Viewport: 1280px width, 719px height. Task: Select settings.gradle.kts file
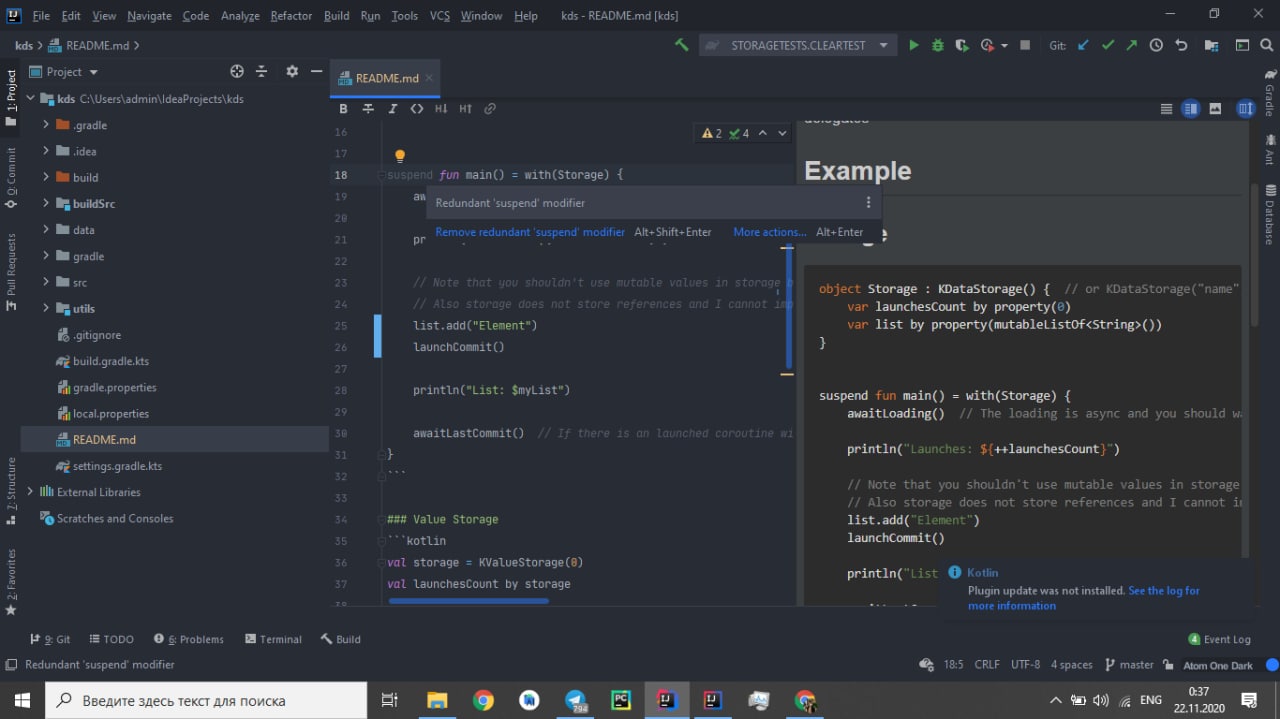(x=117, y=466)
